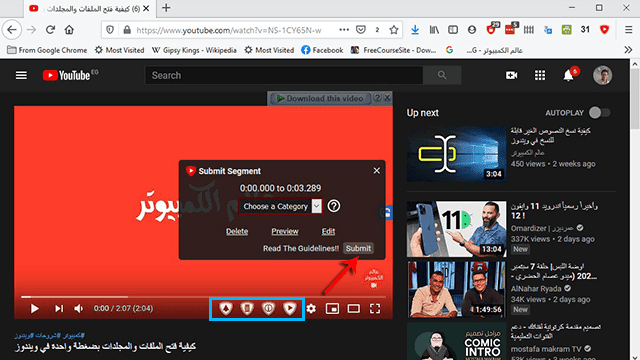640x360 pixels.
Task: Close the Download this video bar
Action: 387,98
